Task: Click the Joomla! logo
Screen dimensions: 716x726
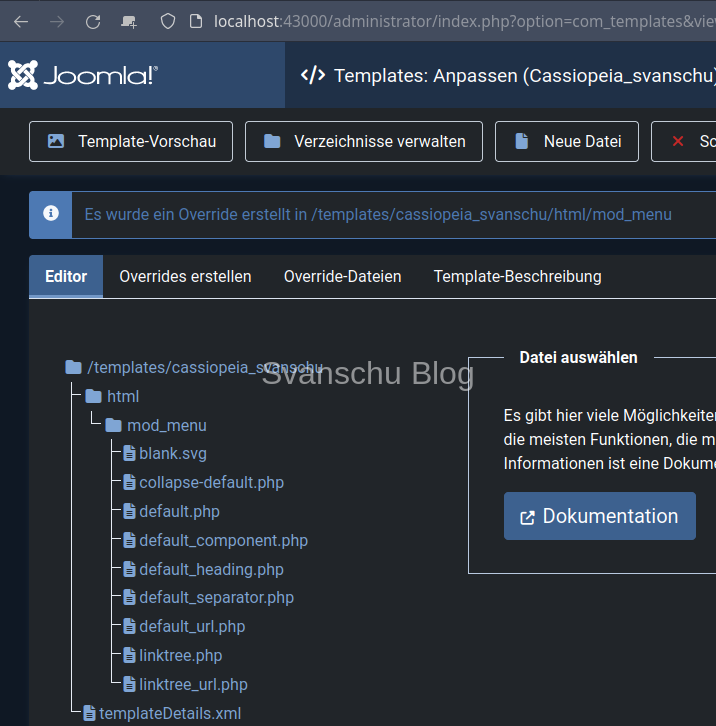Action: pyautogui.click(x=83, y=75)
